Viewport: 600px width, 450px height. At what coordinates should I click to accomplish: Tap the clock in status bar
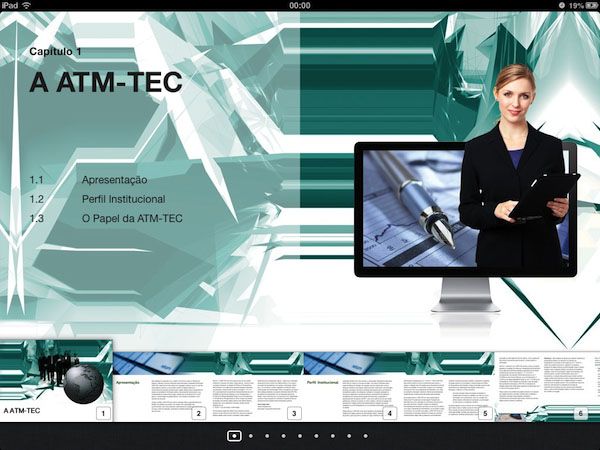[299, 5]
